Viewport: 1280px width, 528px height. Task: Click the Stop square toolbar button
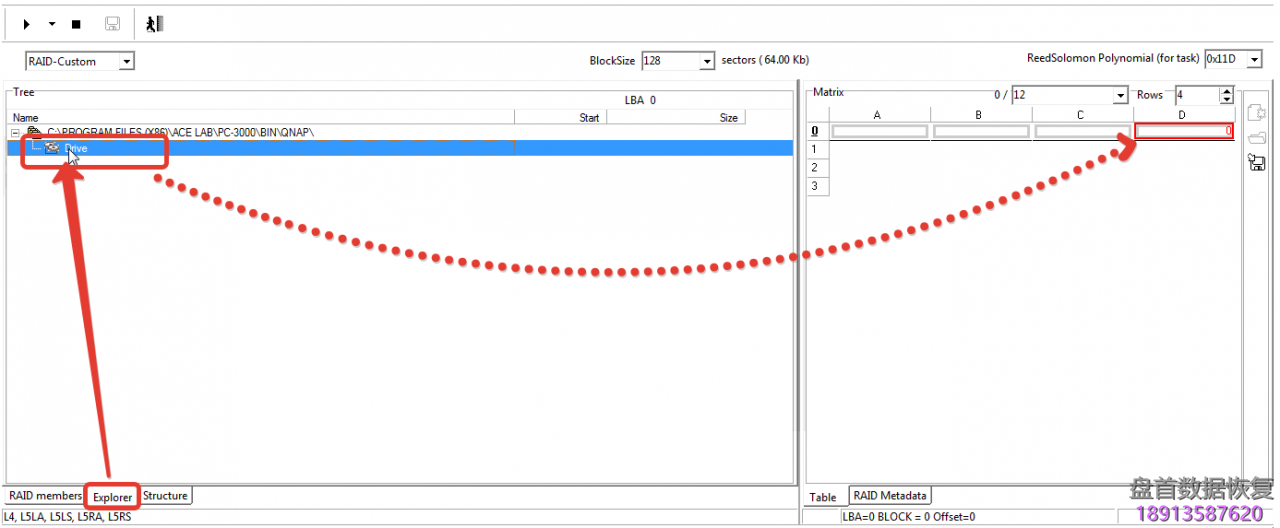pyautogui.click(x=76, y=24)
